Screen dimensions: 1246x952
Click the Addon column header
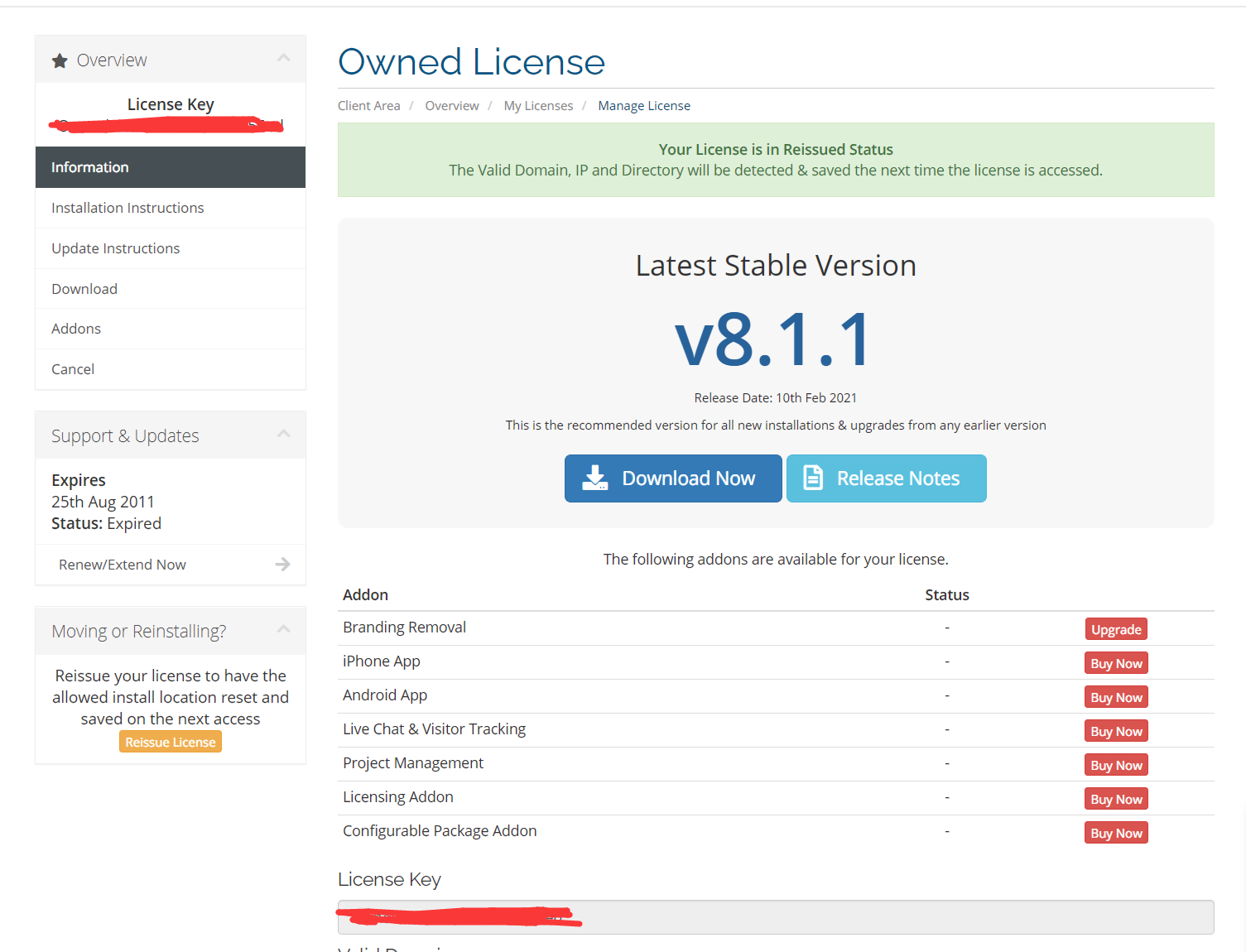pos(365,595)
